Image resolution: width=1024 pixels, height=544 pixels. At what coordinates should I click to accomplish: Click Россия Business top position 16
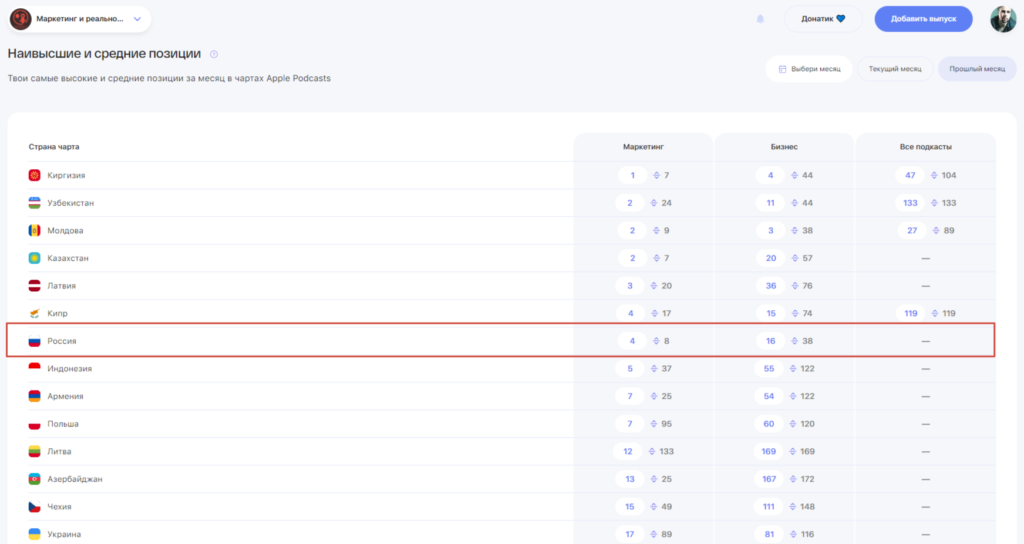(771, 341)
